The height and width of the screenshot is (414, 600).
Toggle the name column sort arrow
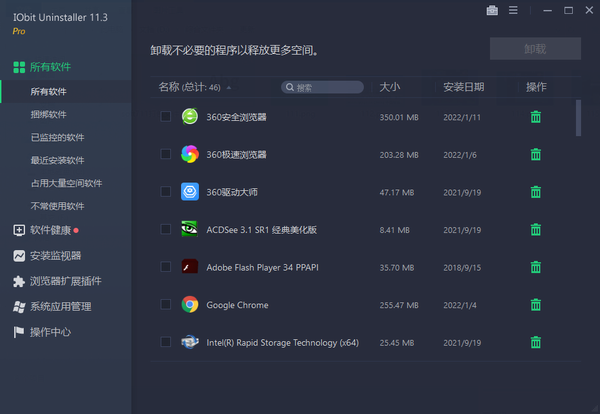pyautogui.click(x=228, y=88)
